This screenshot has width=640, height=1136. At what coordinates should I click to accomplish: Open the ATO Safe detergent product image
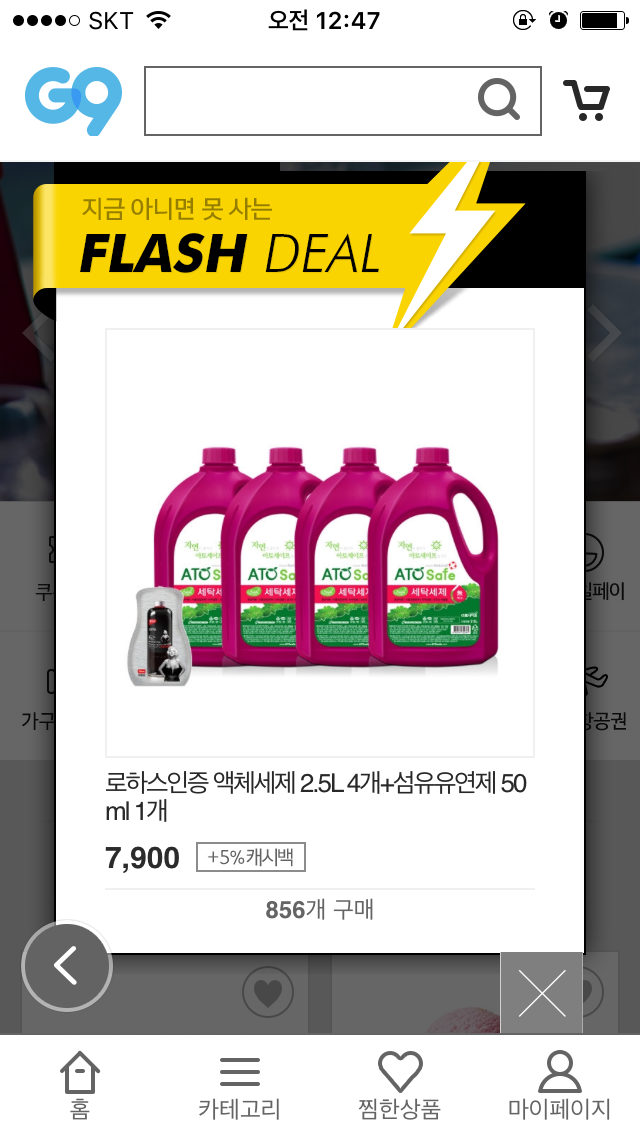tap(320, 543)
